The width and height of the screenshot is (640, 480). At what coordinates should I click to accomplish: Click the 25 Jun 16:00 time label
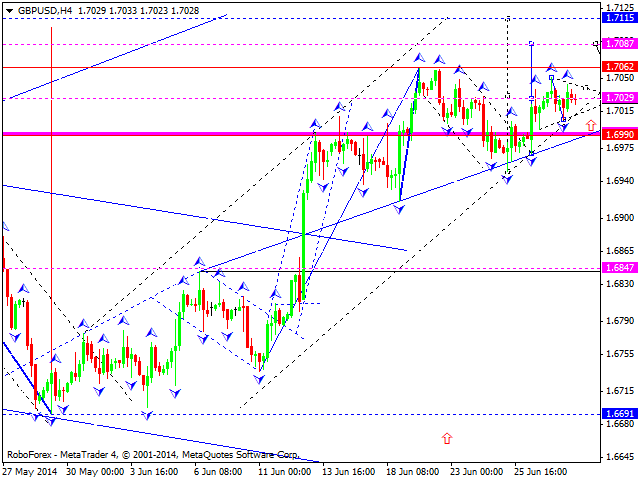coord(541,472)
